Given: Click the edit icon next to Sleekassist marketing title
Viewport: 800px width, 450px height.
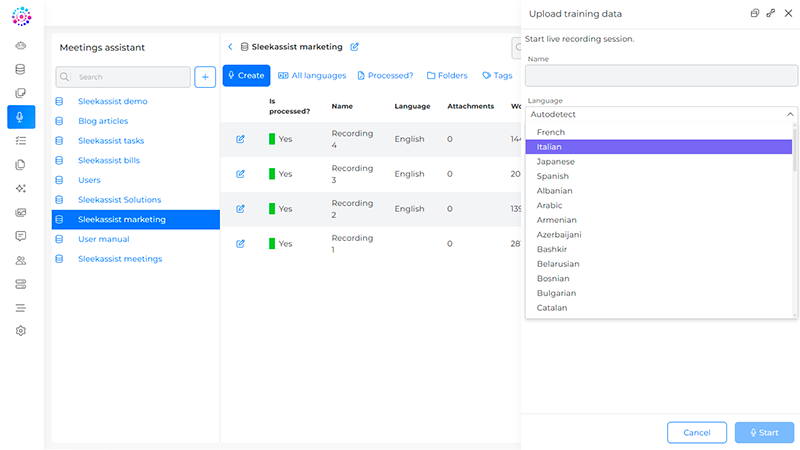Looking at the screenshot, I should point(355,47).
